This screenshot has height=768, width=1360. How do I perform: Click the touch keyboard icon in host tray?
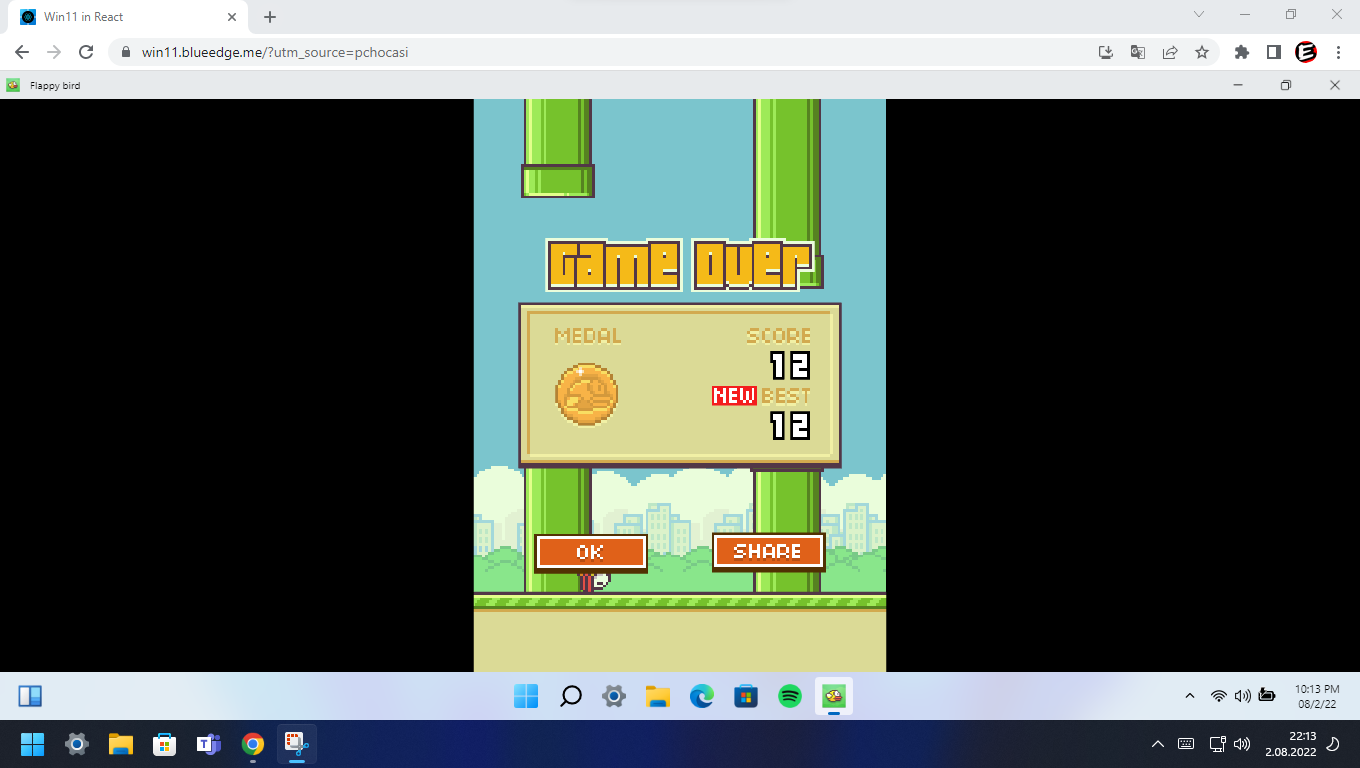1186,744
